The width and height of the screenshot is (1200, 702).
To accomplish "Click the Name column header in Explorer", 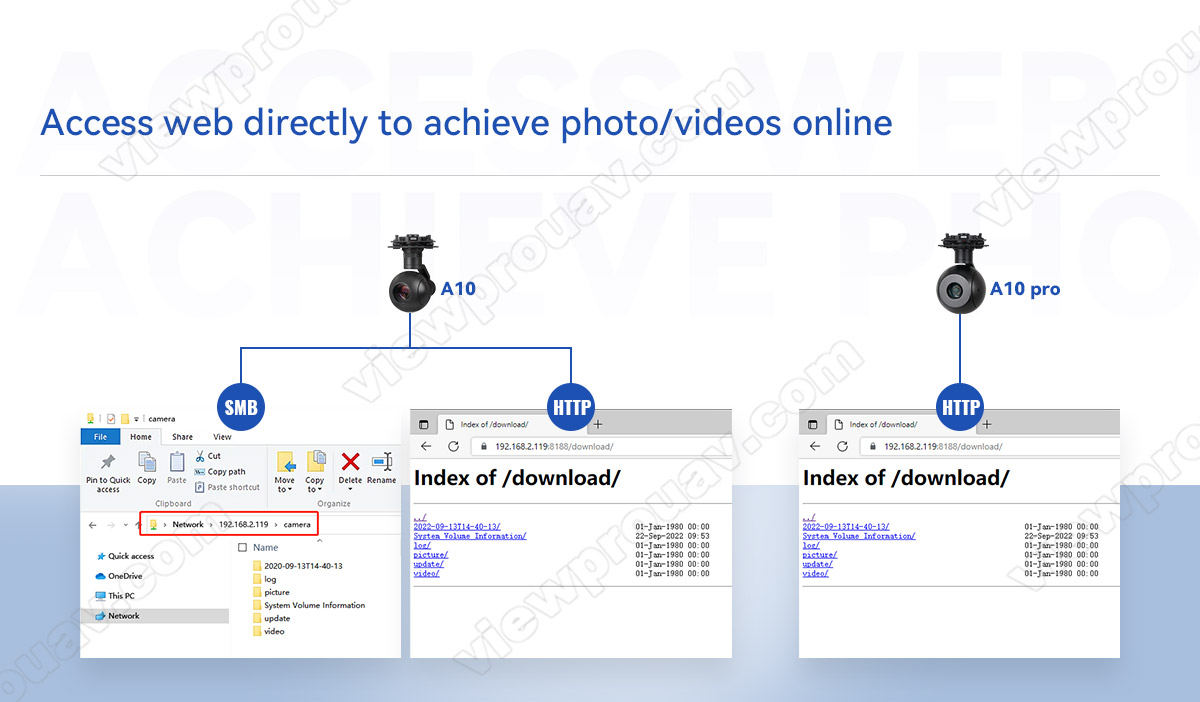I will [266, 548].
